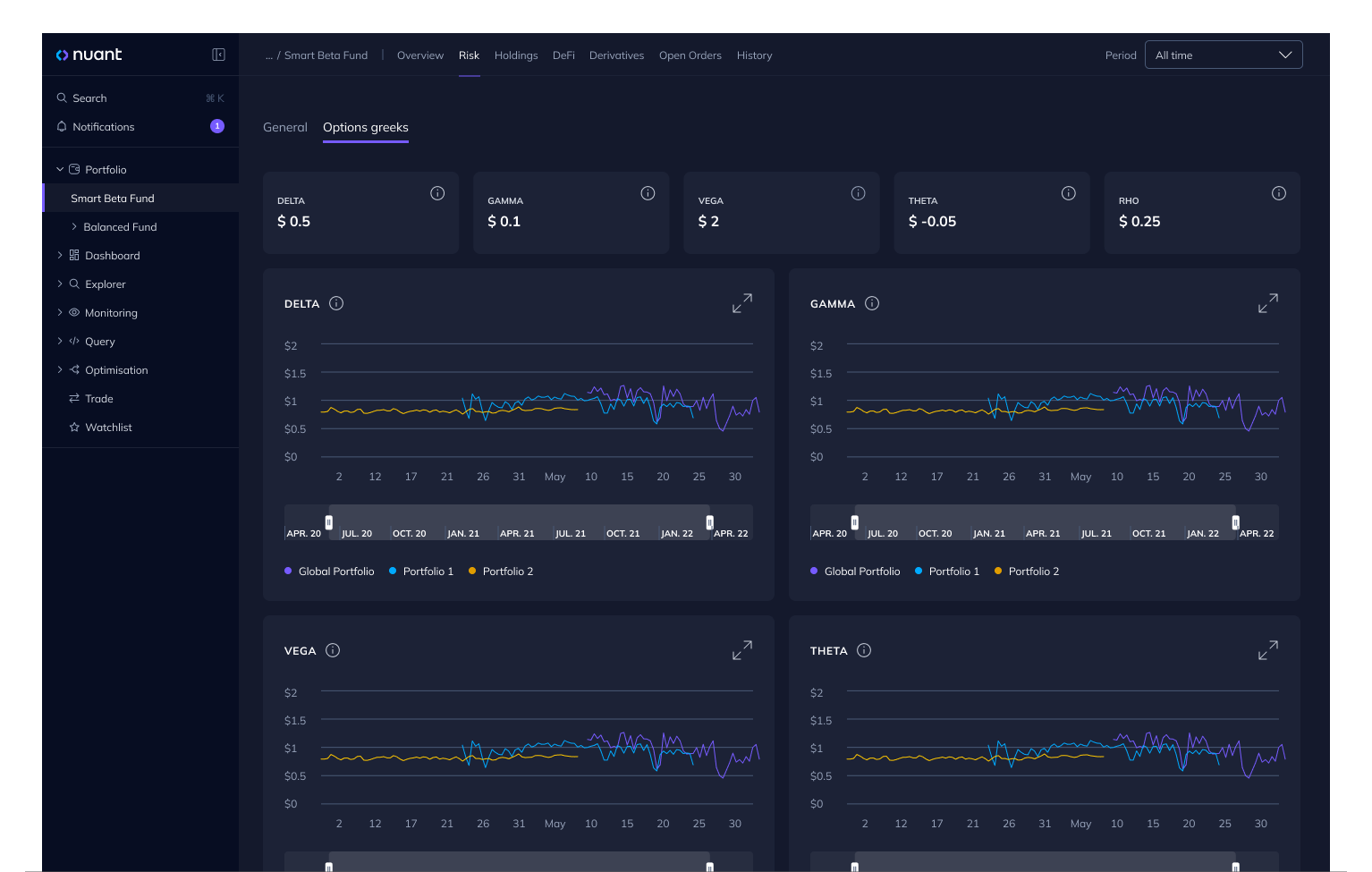Viewport: 1372px width, 872px height.
Task: Toggle Global Portfolio in GAMMA legend
Action: tap(855, 571)
